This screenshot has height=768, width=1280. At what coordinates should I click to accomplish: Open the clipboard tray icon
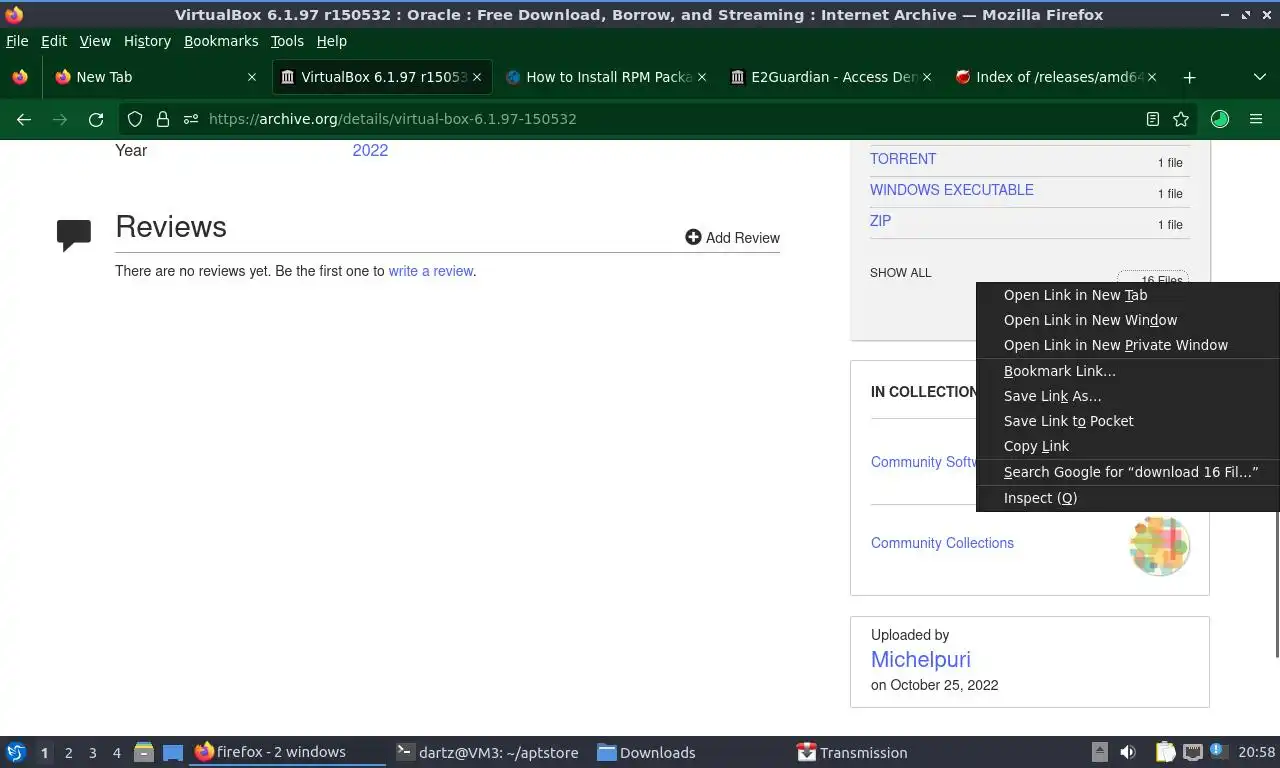1165,752
